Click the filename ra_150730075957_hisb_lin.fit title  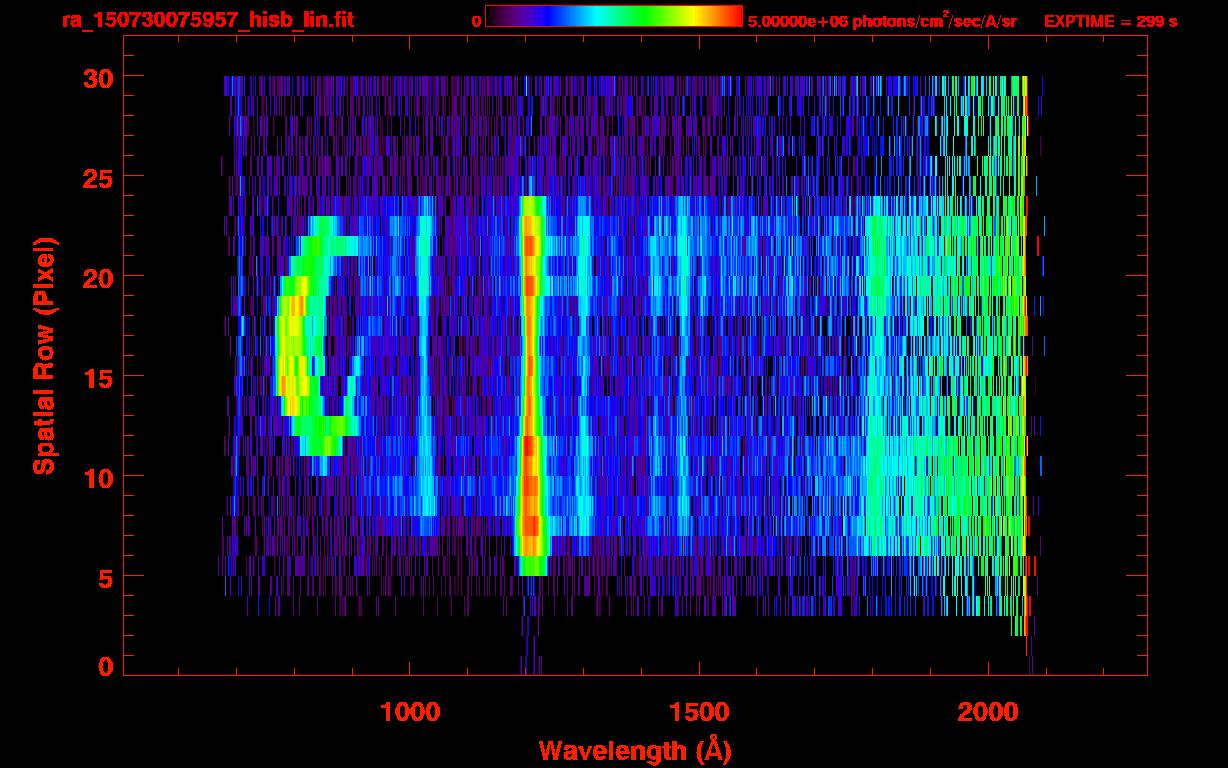(207, 20)
